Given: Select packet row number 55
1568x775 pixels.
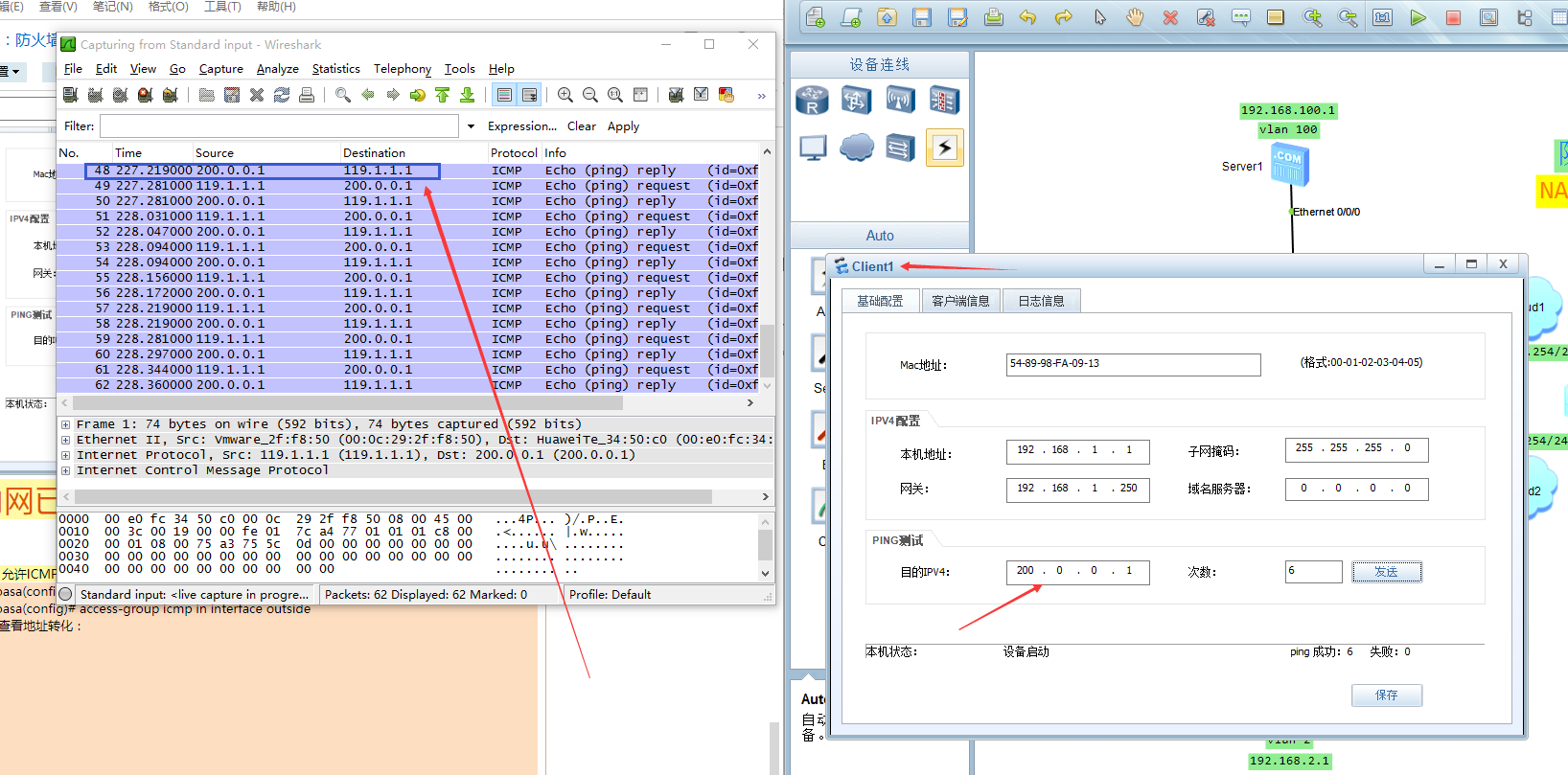Looking at the screenshot, I should click(407, 278).
